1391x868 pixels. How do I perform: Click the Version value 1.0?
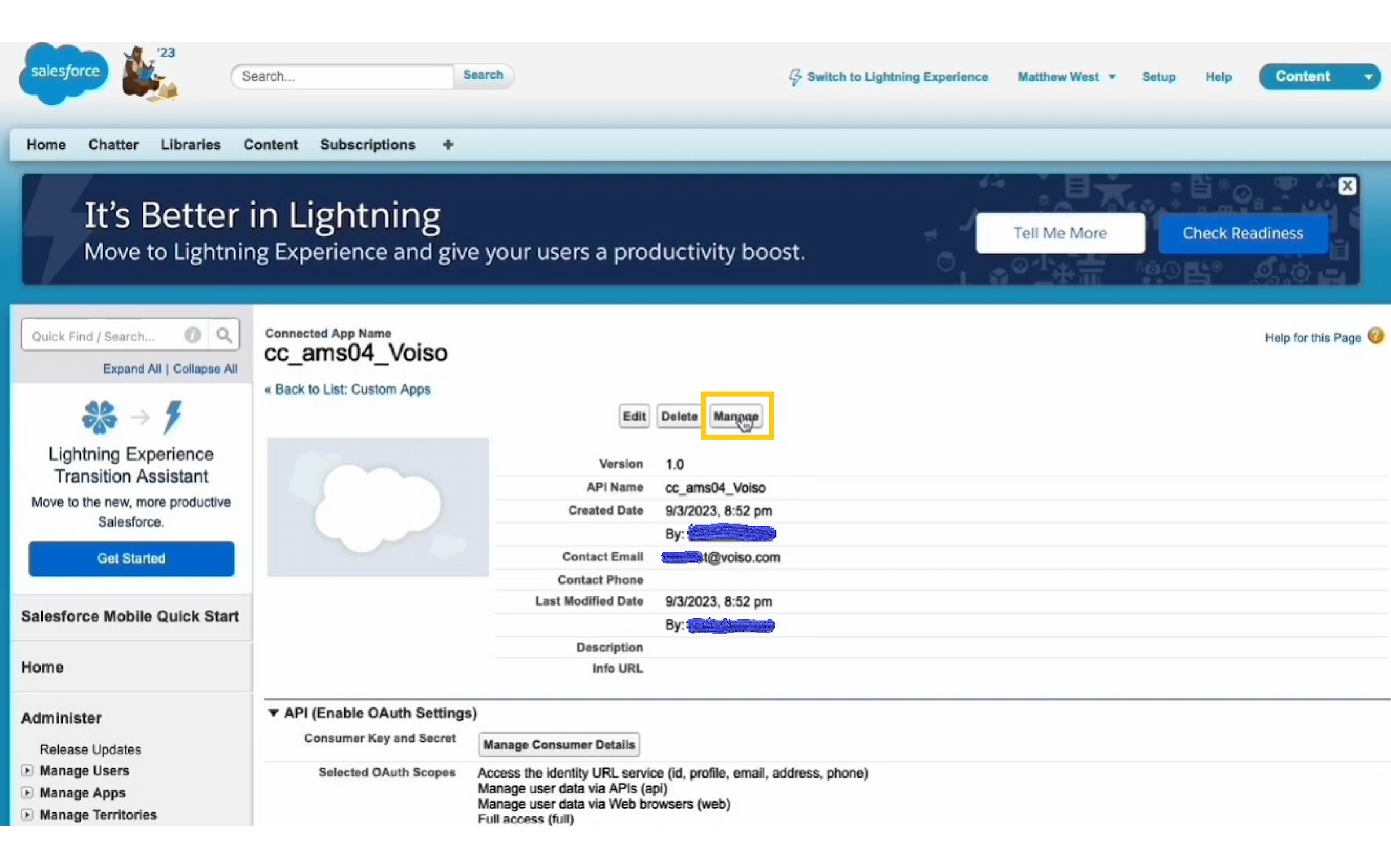click(x=675, y=465)
